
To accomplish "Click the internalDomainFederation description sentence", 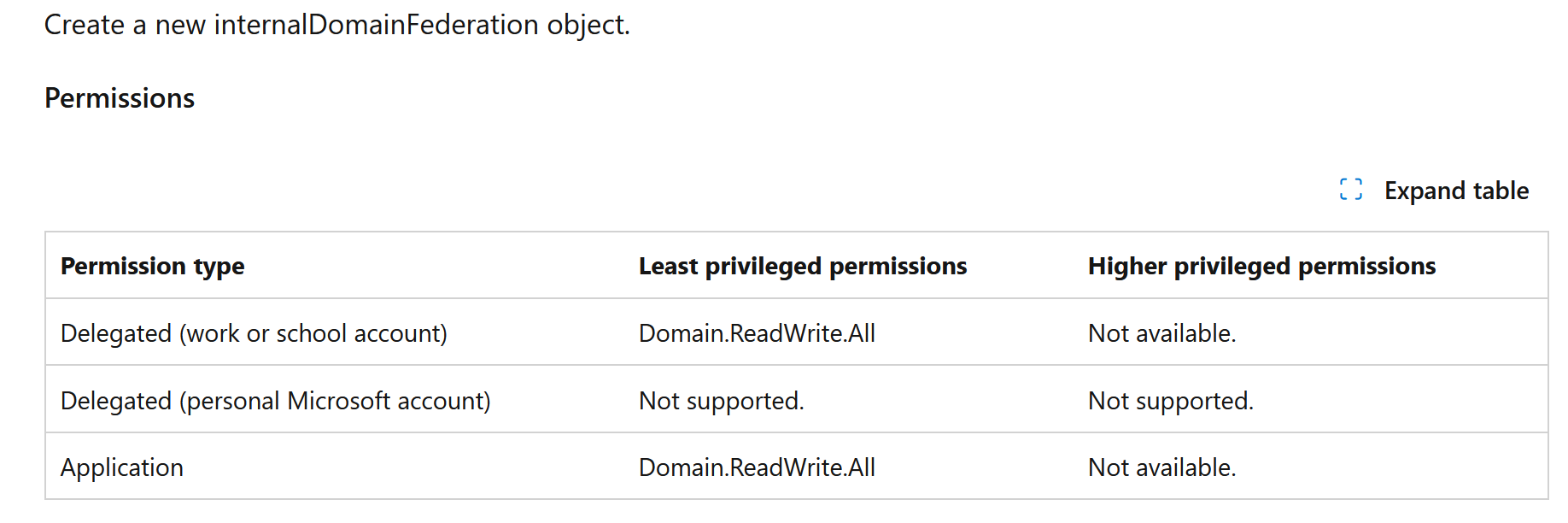I will pyautogui.click(x=337, y=25).
